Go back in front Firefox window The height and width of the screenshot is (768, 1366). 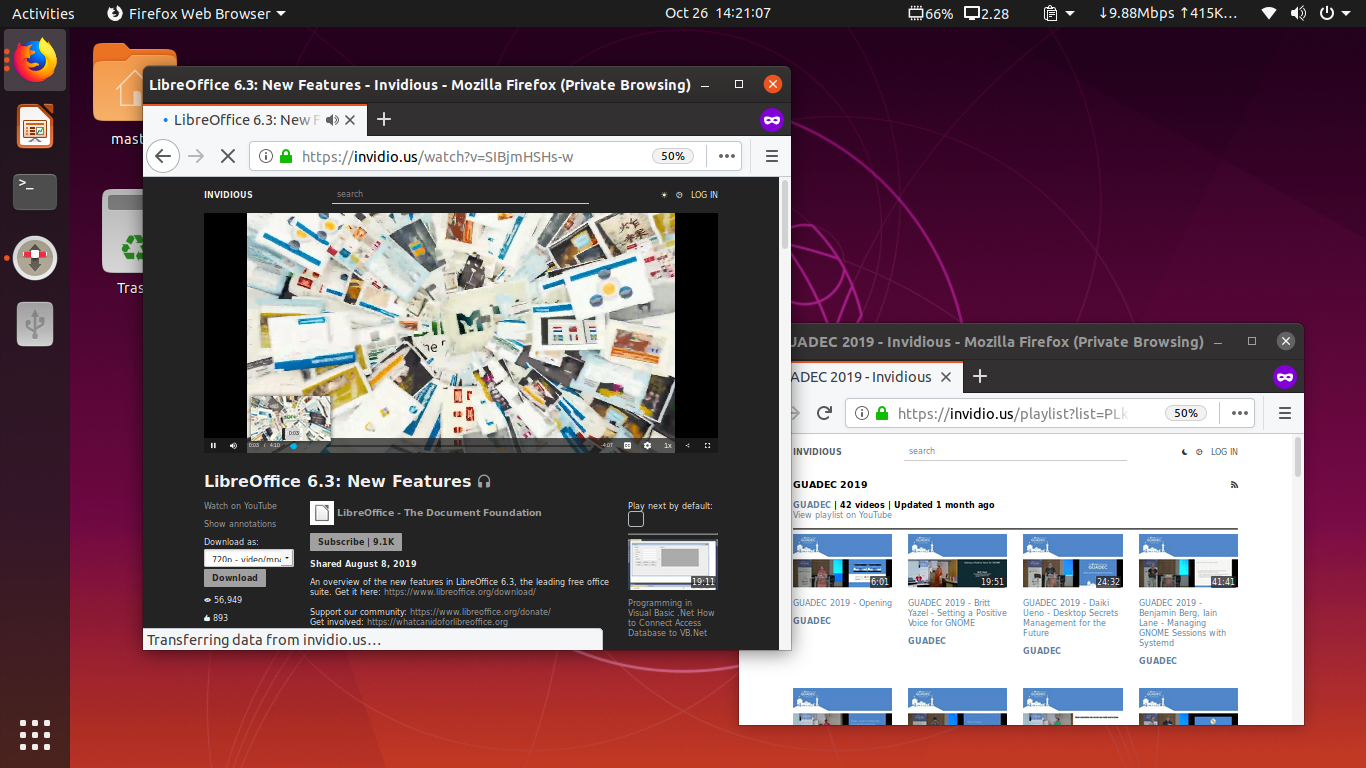click(x=163, y=156)
